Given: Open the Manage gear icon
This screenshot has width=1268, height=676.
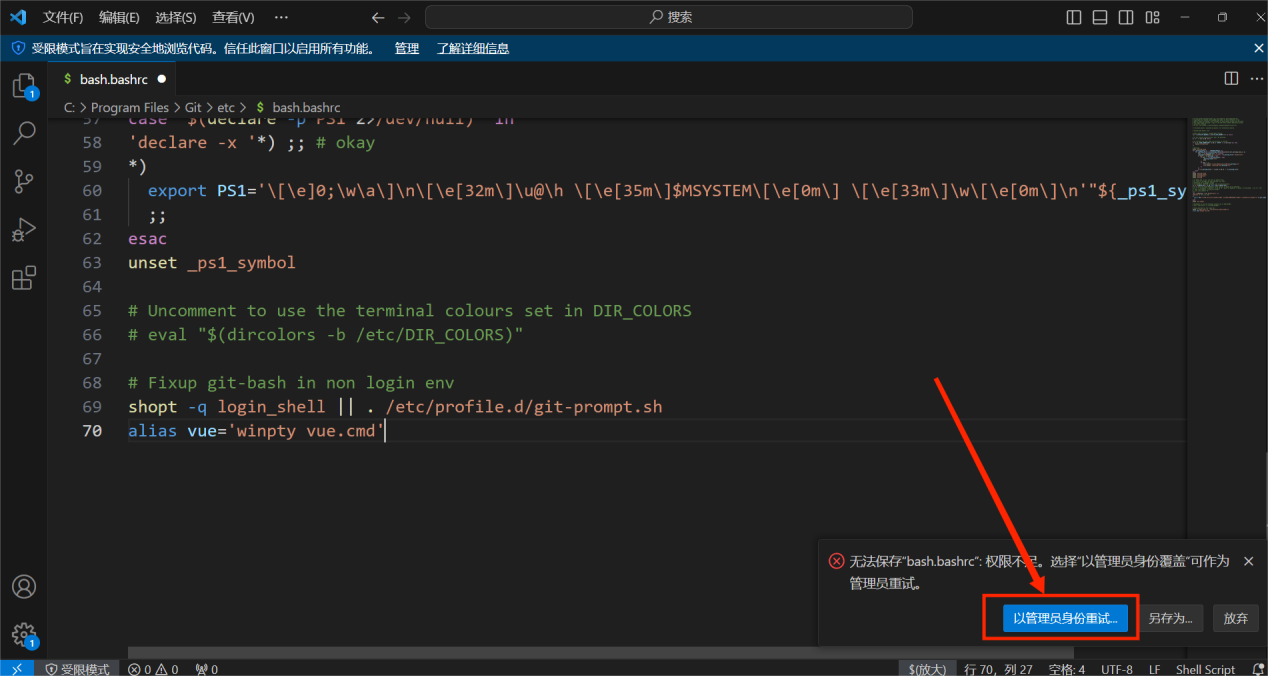Looking at the screenshot, I should [x=23, y=635].
